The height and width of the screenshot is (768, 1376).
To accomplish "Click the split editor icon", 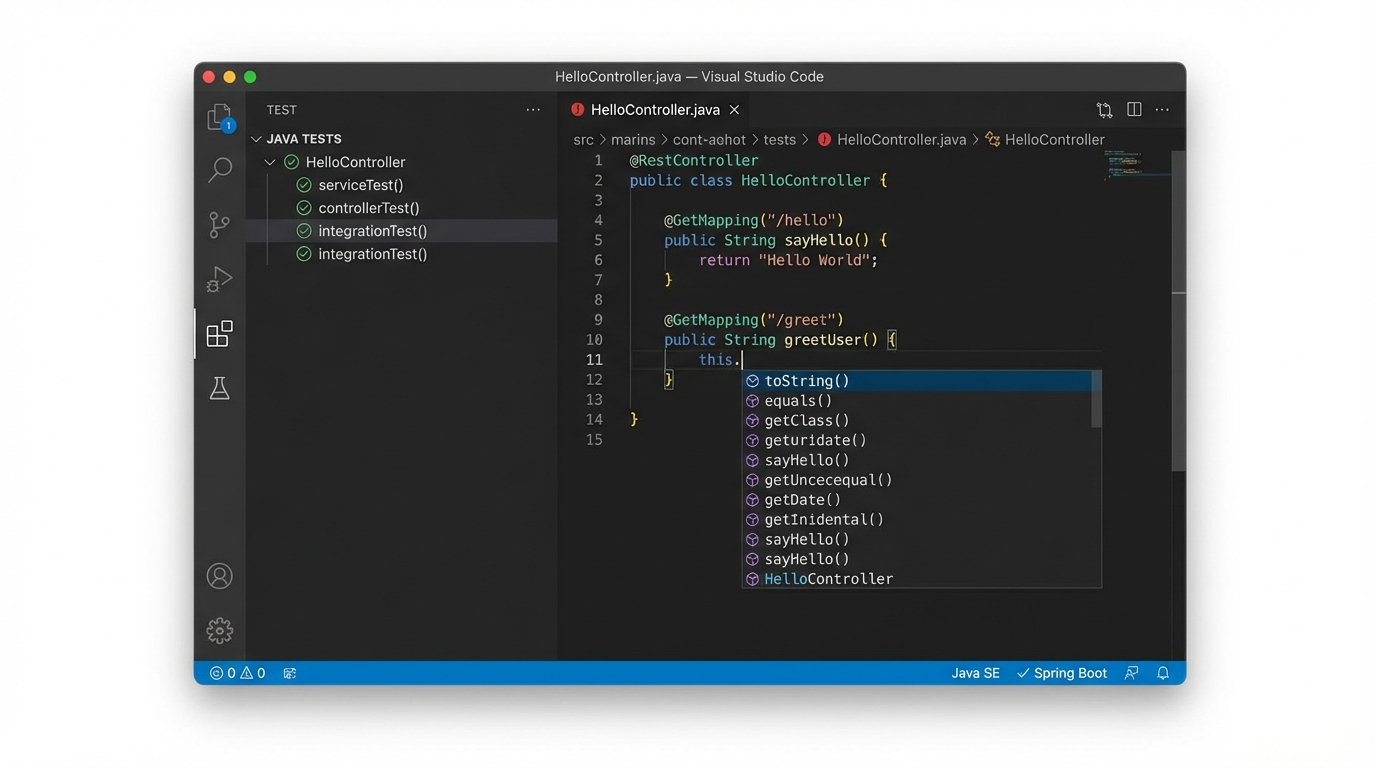I will tap(1134, 110).
